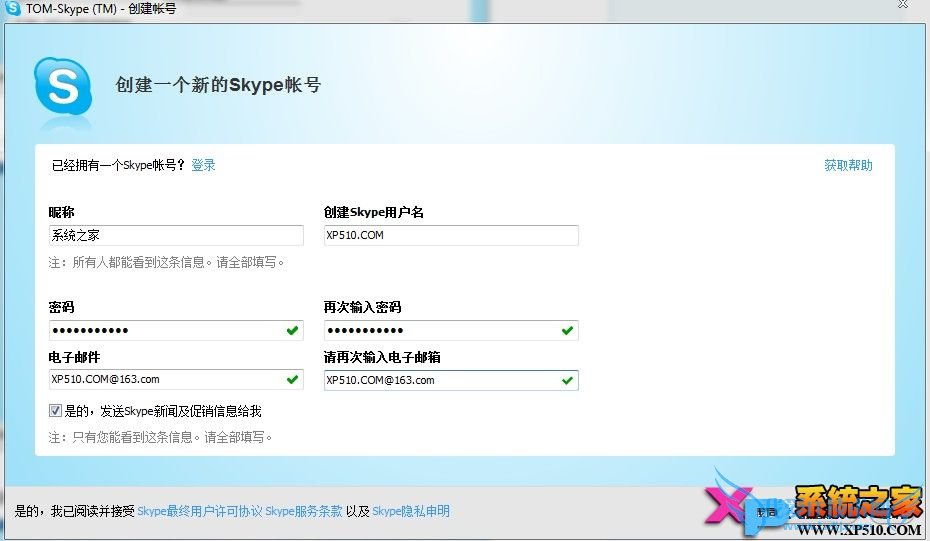
Task: Open the 获取帮助 help link
Action: pos(848,166)
